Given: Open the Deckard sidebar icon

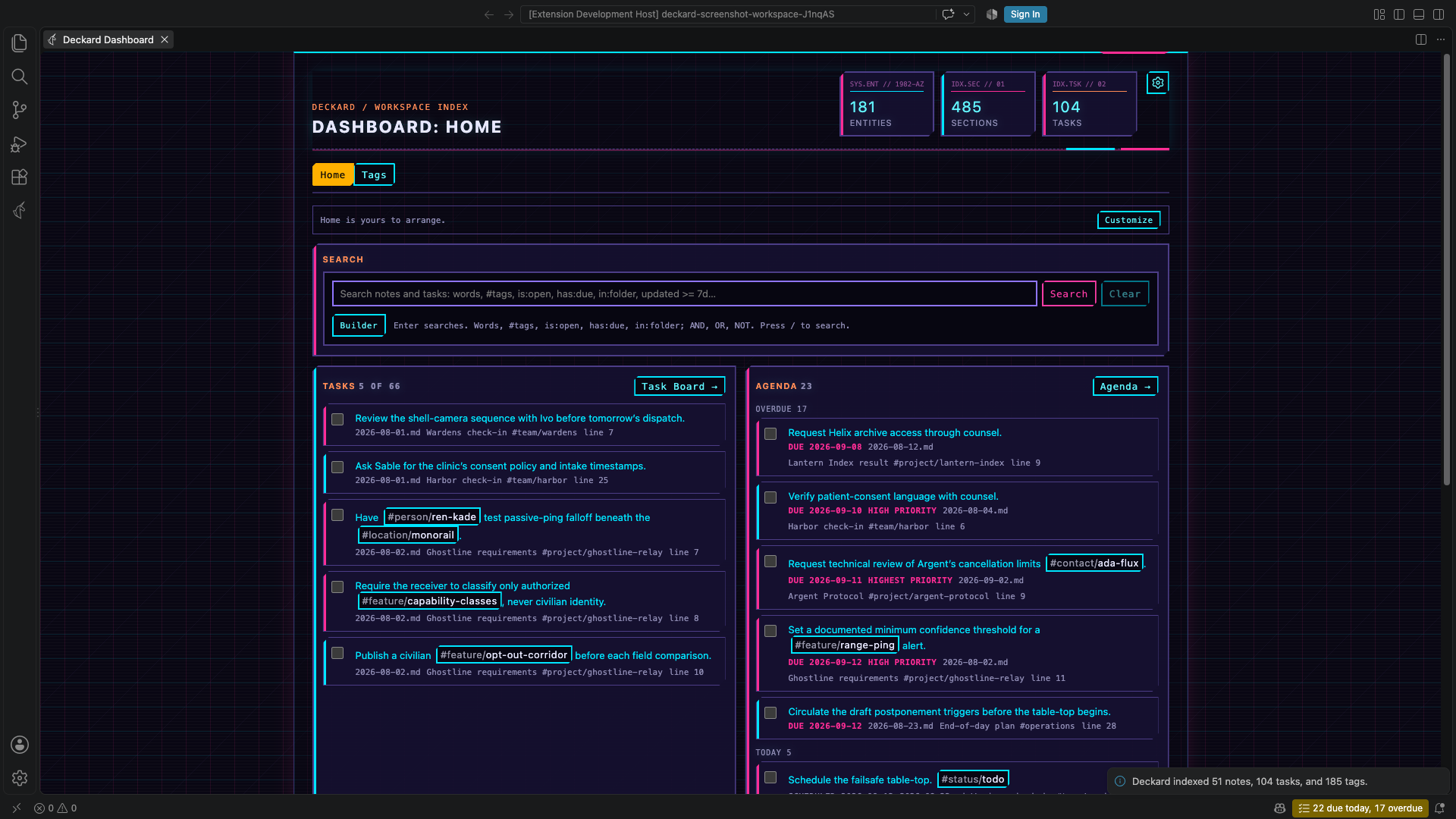Looking at the screenshot, I should [x=20, y=210].
